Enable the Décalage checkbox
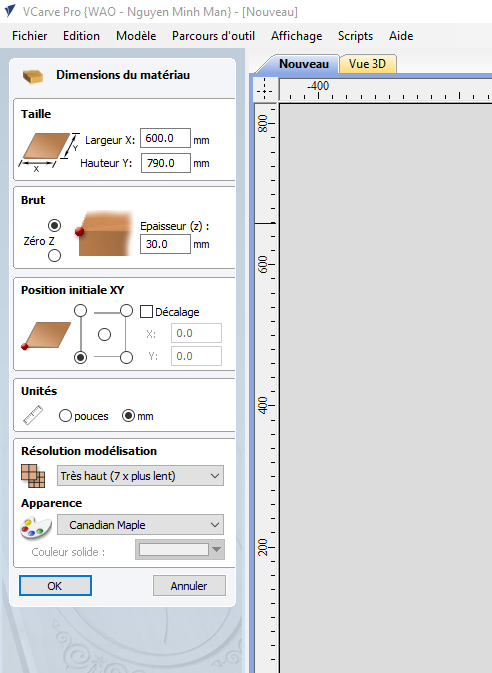 (x=146, y=312)
